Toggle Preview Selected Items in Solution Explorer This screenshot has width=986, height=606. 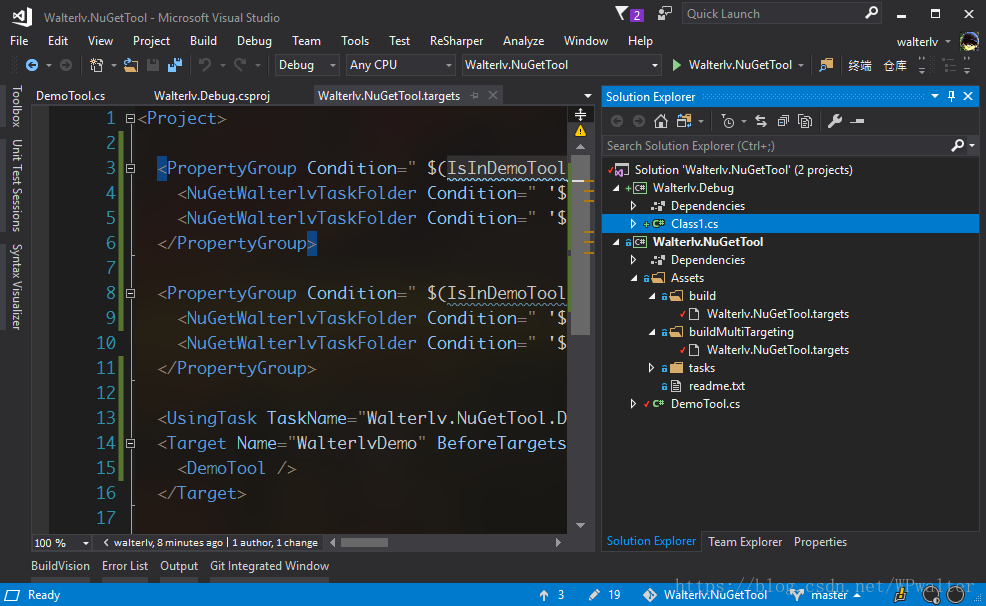(857, 121)
